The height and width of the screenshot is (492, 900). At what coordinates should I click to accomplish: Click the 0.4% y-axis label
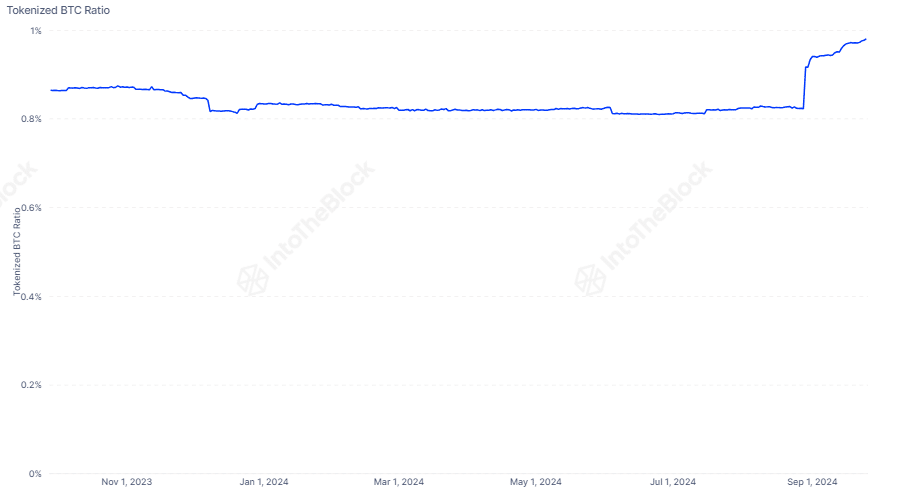pyautogui.click(x=32, y=296)
